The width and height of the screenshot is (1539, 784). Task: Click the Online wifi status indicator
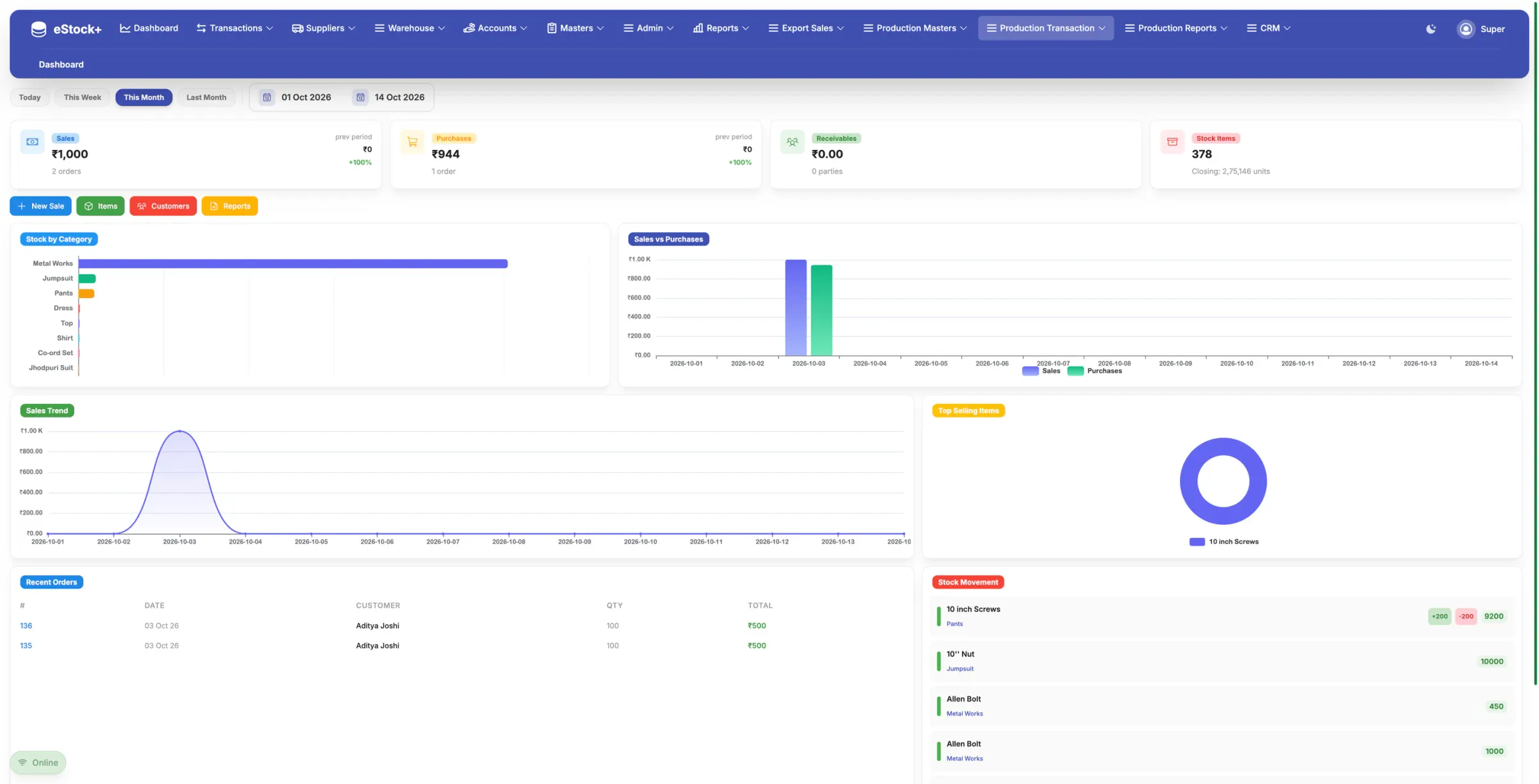(x=38, y=762)
